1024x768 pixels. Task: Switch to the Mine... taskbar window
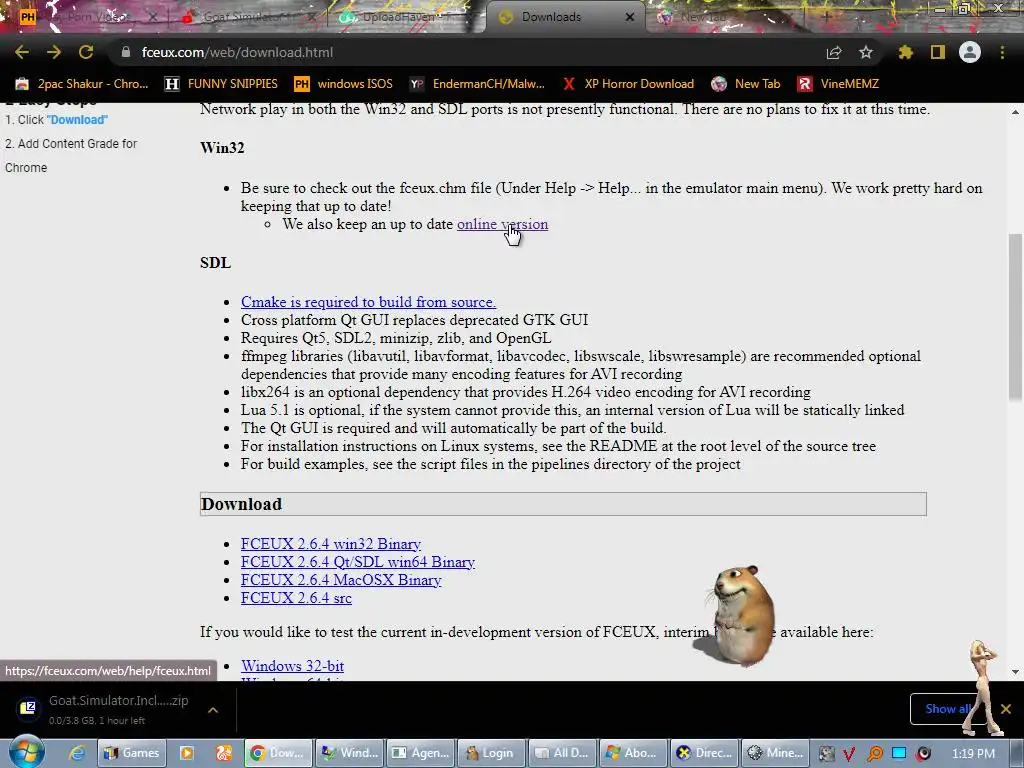coord(777,753)
